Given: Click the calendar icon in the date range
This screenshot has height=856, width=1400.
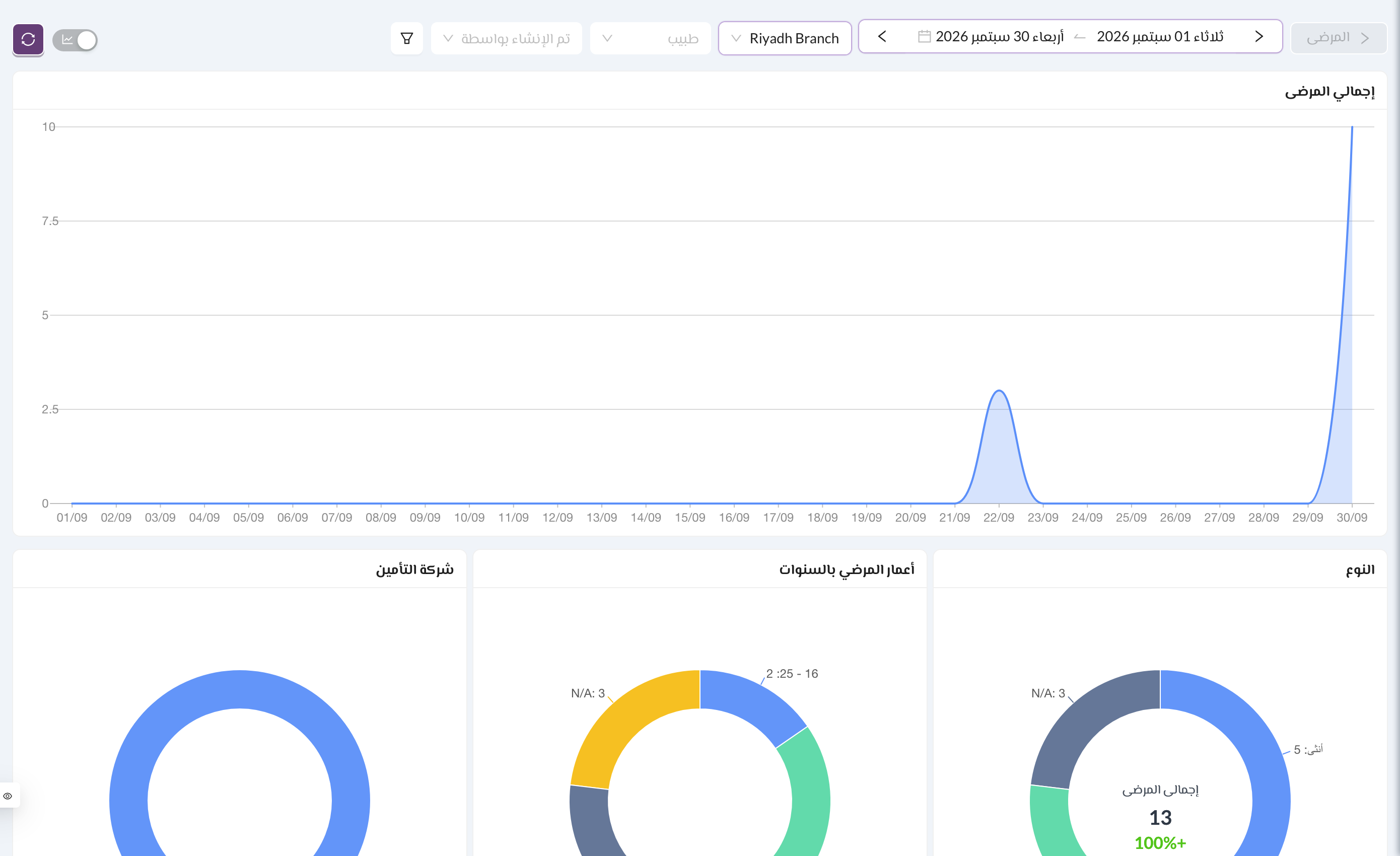Looking at the screenshot, I should (x=925, y=36).
